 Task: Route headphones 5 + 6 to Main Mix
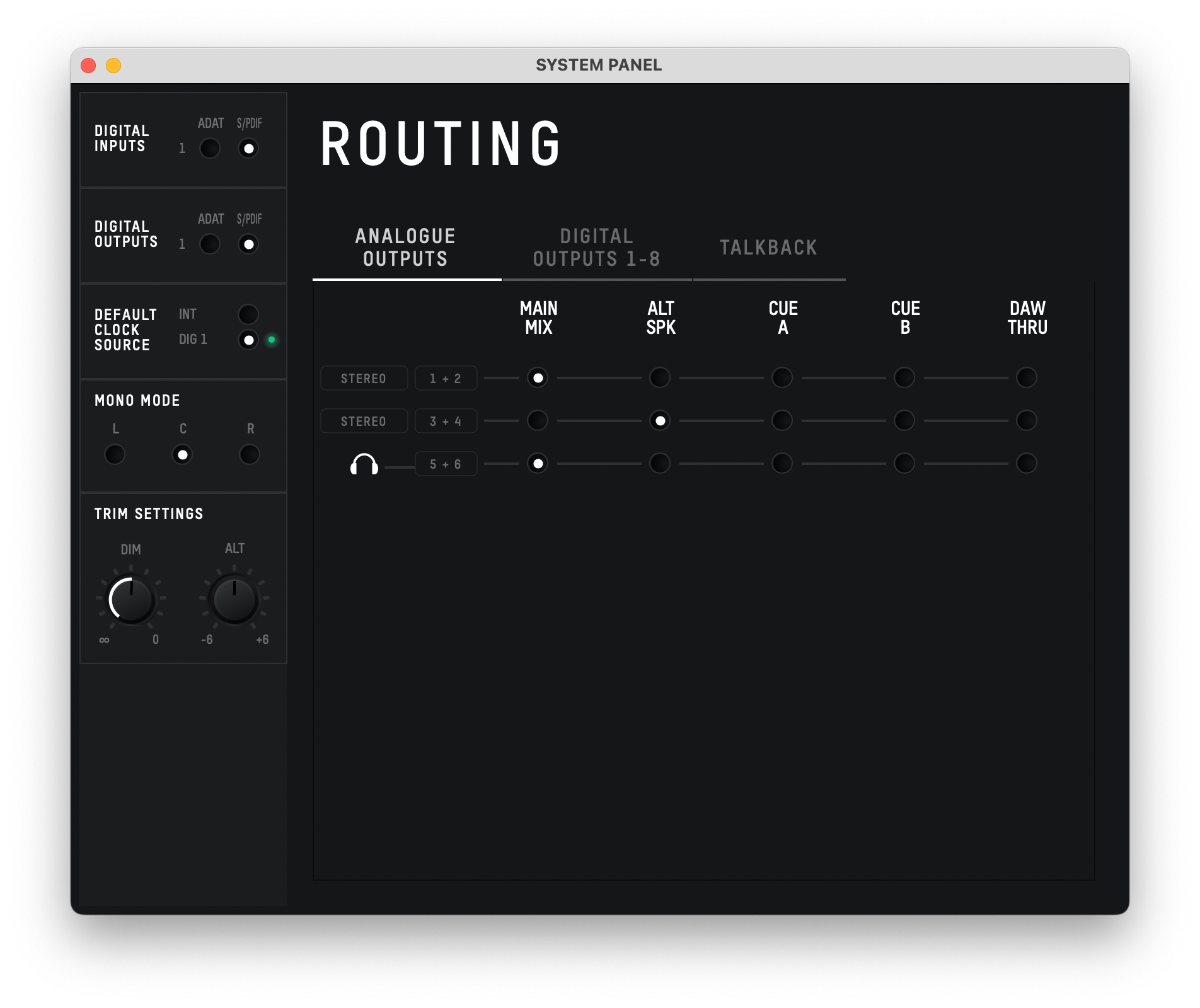coord(538,464)
